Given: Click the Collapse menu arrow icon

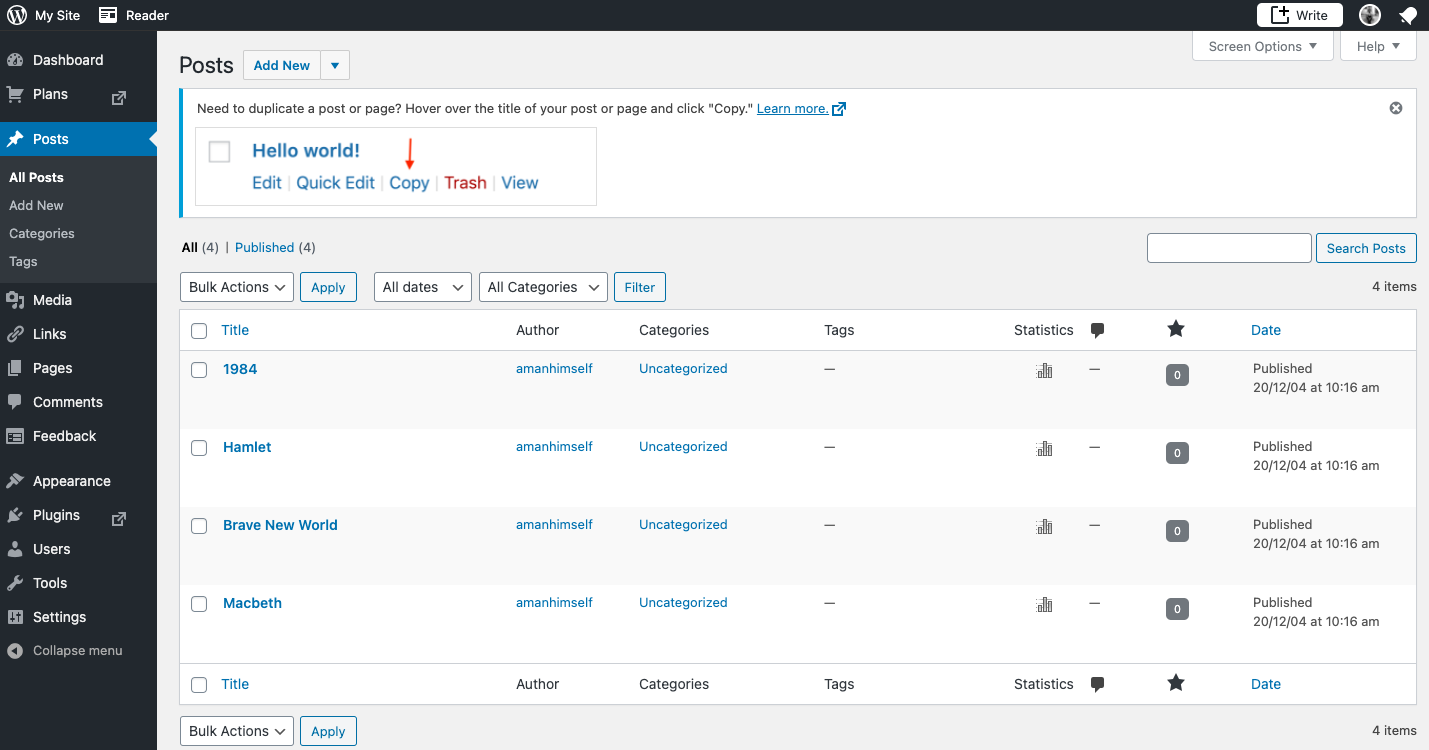Looking at the screenshot, I should 15,651.
